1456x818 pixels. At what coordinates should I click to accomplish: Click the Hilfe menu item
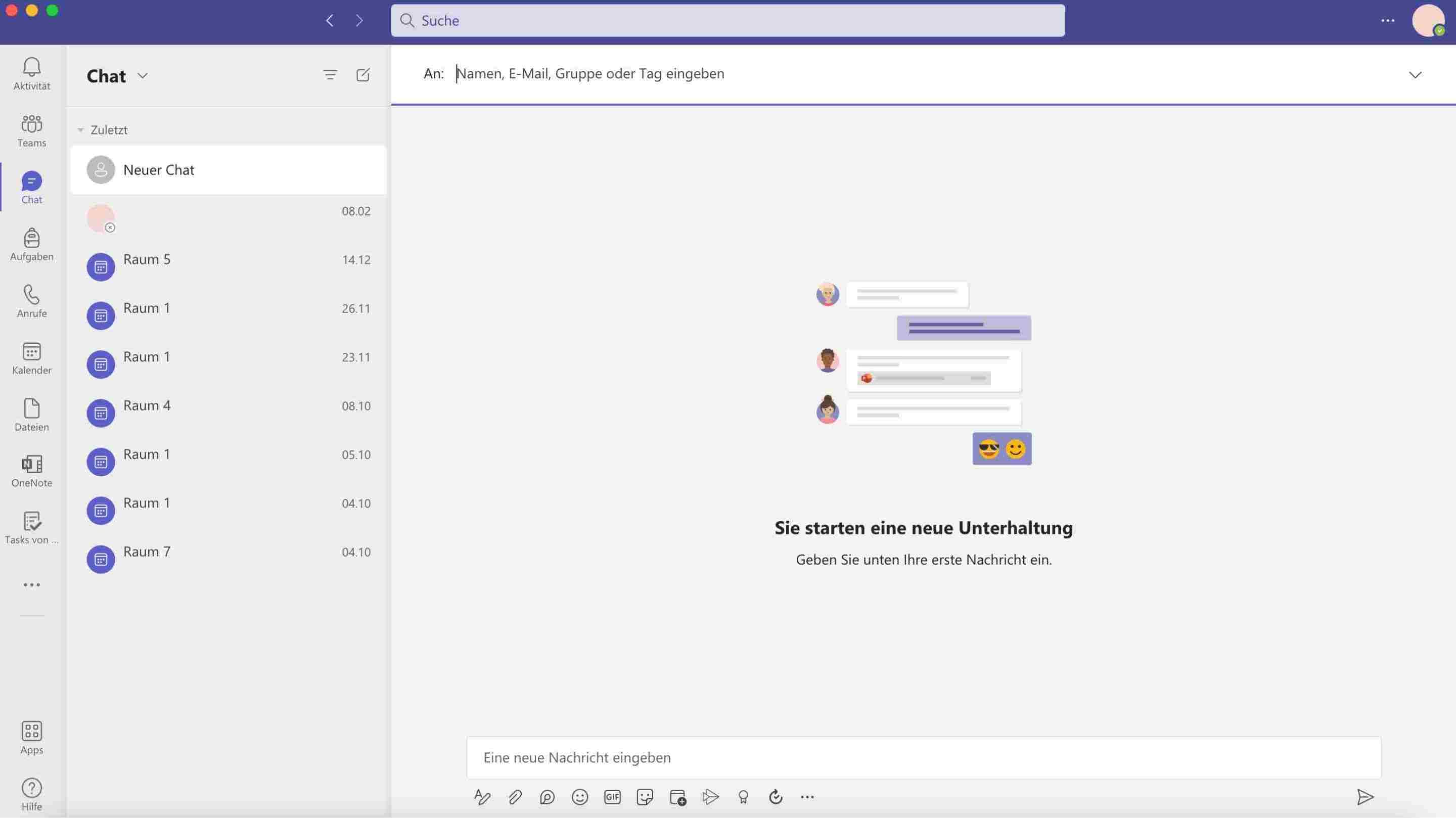pyautogui.click(x=31, y=795)
